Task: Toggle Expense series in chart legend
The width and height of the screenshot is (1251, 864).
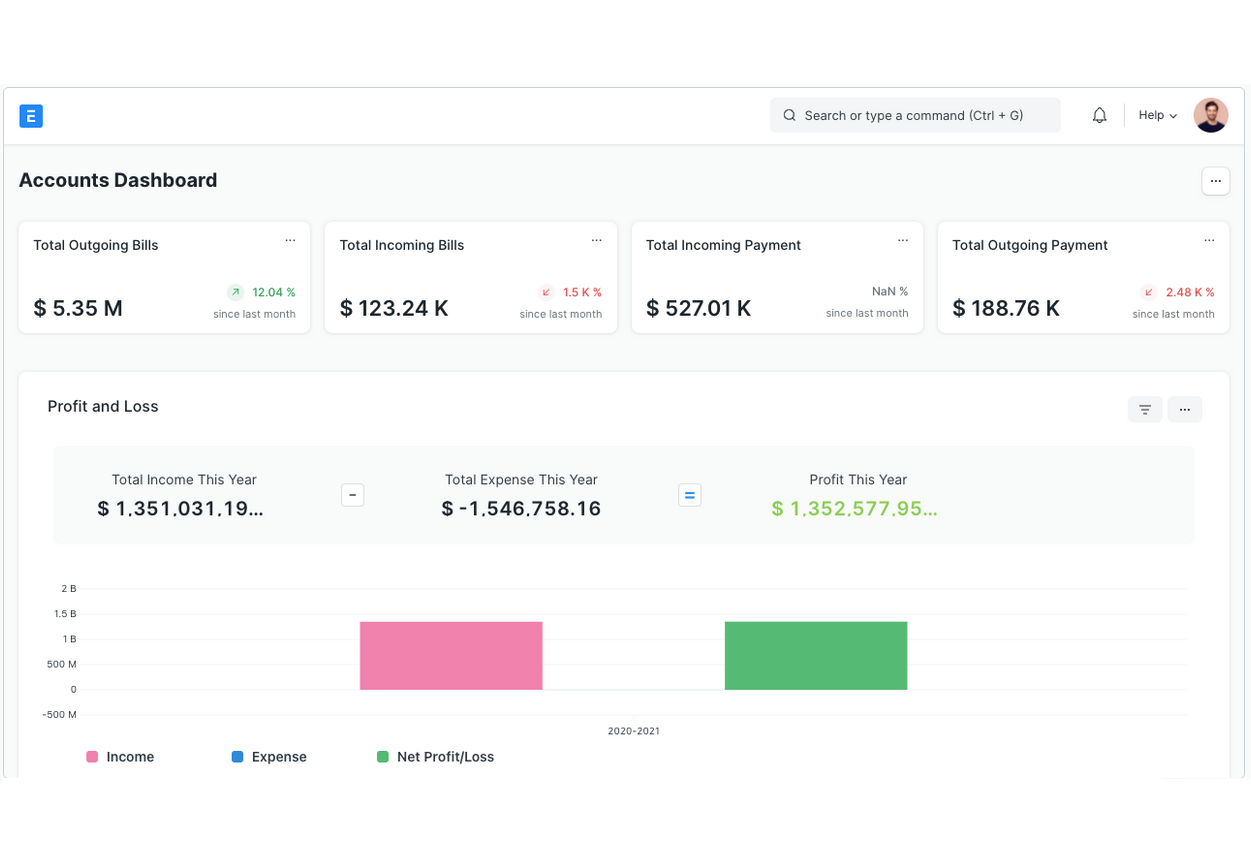Action: pos(269,757)
